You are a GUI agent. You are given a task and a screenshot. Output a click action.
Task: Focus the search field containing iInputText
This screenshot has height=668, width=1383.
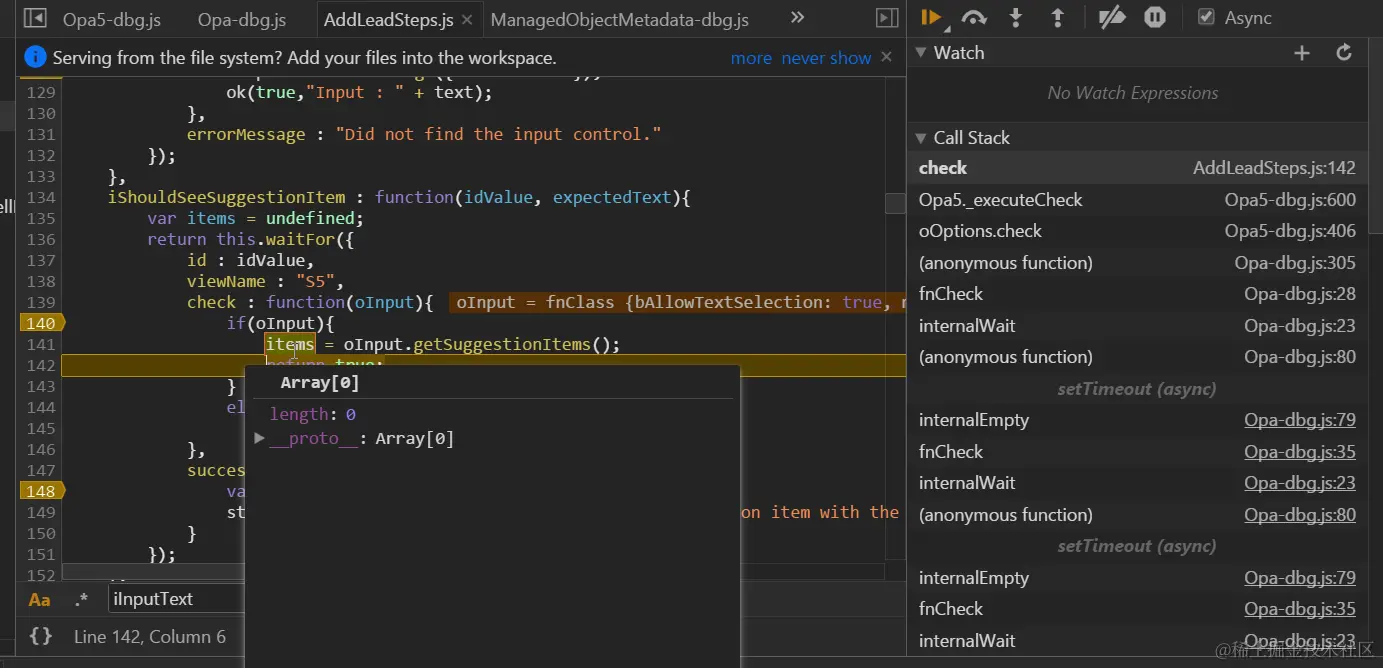pos(175,599)
